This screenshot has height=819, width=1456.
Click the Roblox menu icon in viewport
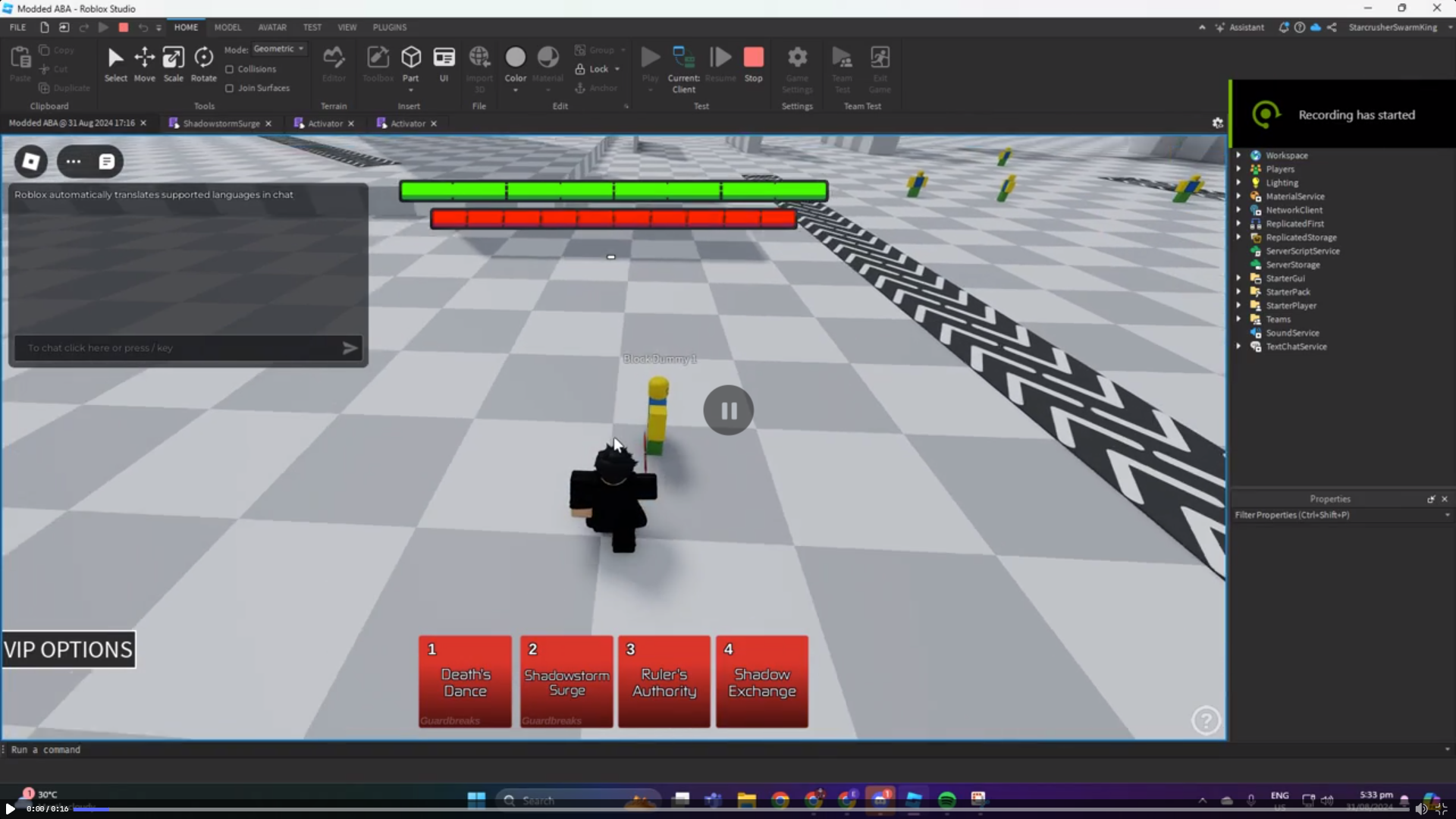point(31,162)
